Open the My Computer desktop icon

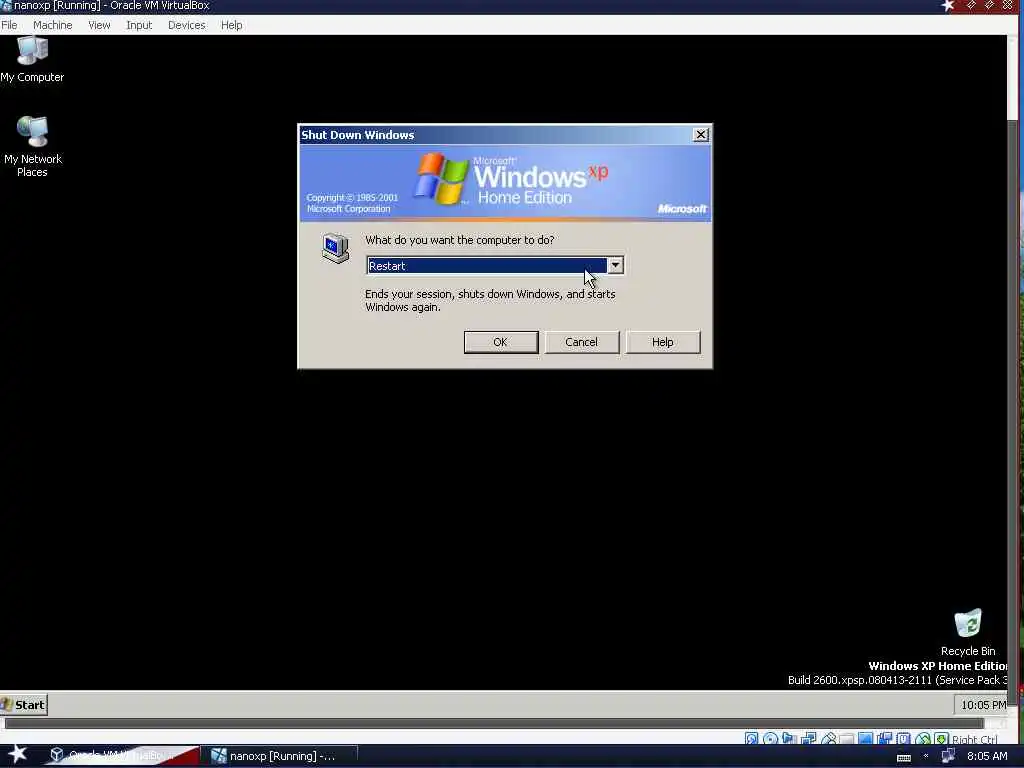coord(32,60)
